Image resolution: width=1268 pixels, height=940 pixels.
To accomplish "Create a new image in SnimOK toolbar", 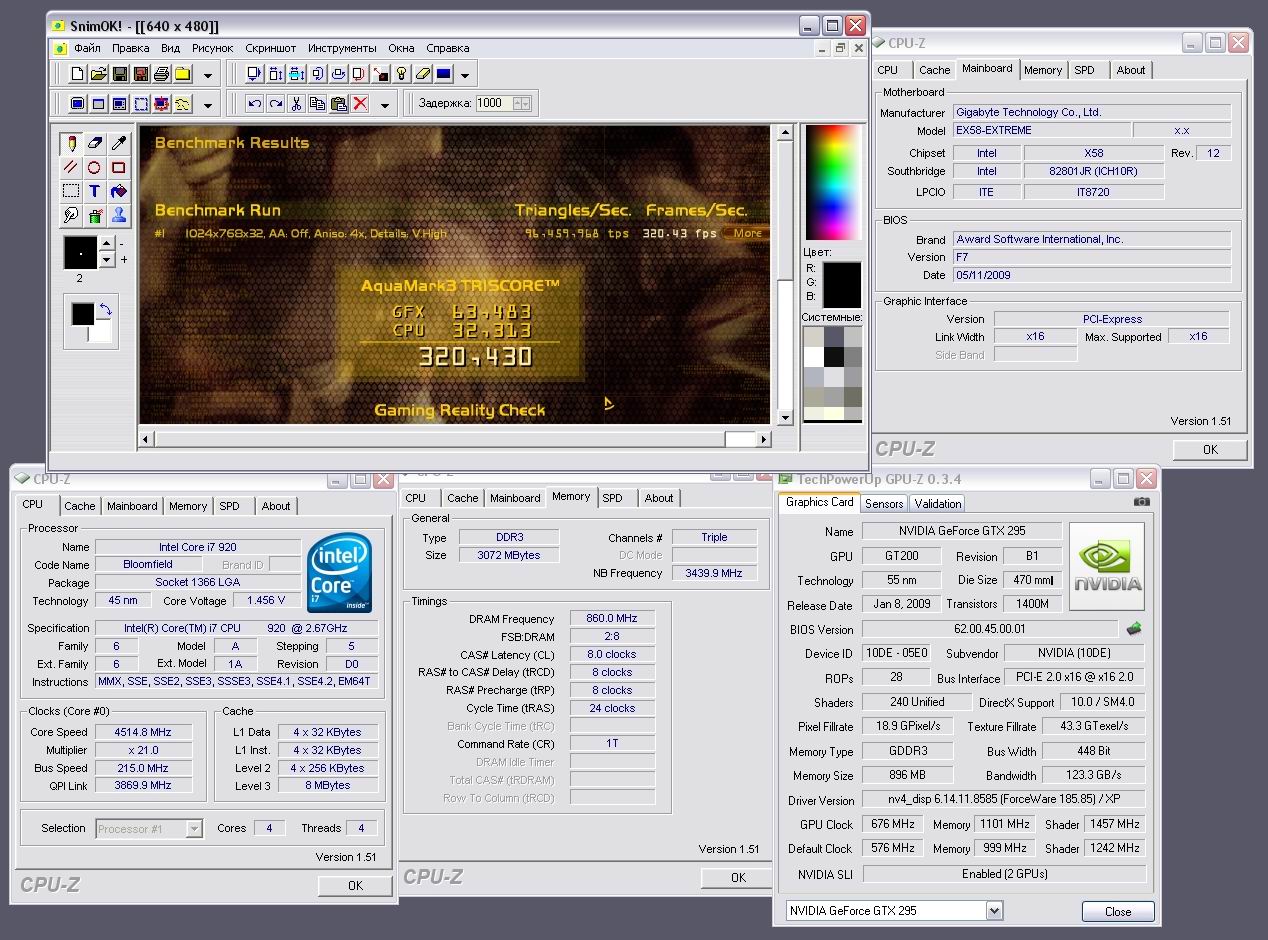I will [x=78, y=74].
